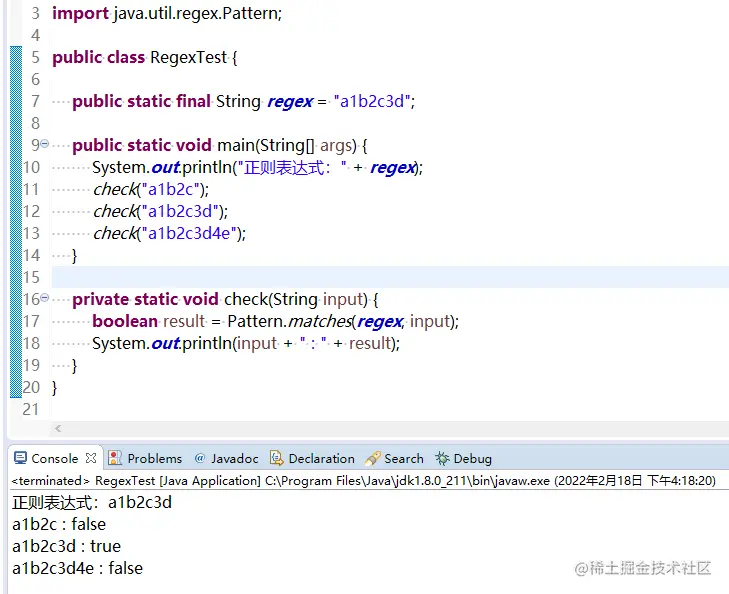The image size is (729, 594).
Task: Click console line '正则表达式: a1b2c3d'
Action: coord(92,502)
